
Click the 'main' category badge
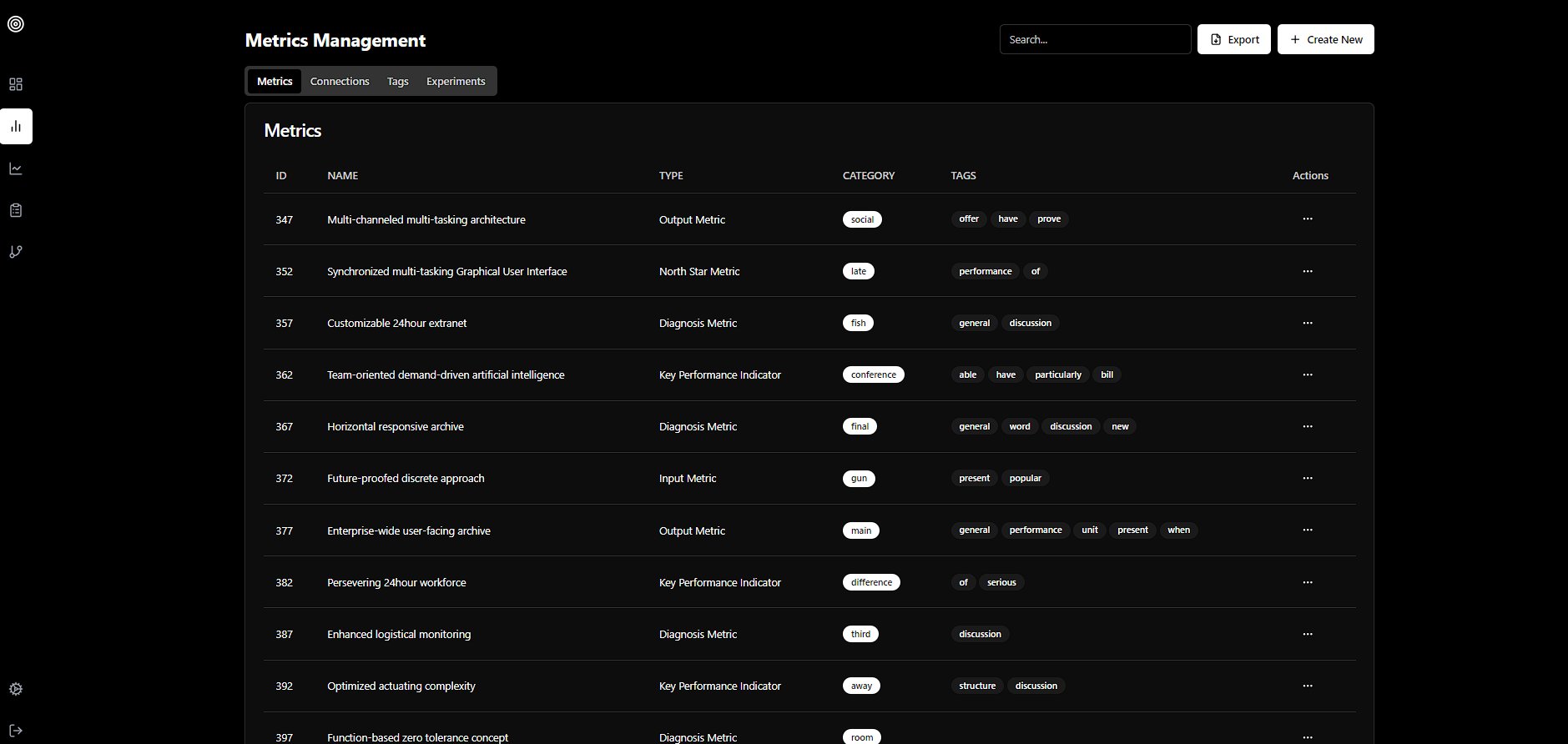tap(861, 530)
